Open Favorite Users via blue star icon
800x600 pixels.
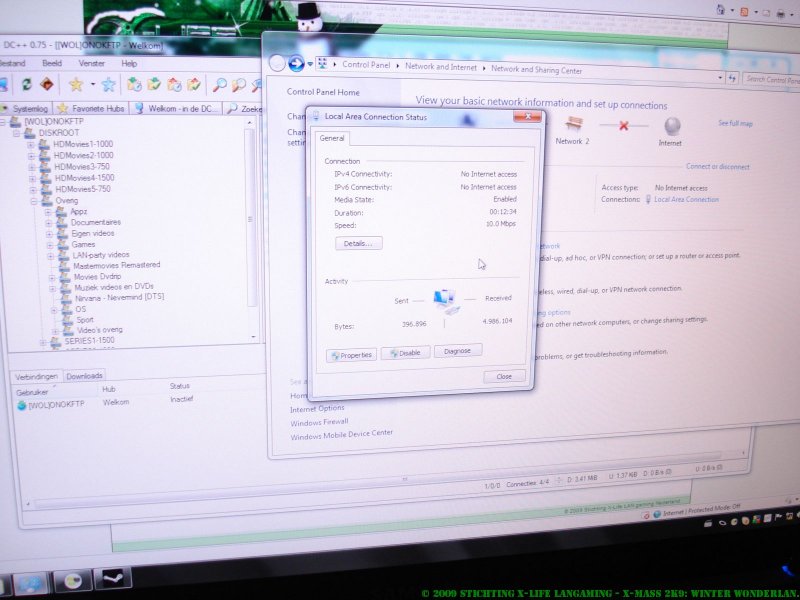[108, 85]
